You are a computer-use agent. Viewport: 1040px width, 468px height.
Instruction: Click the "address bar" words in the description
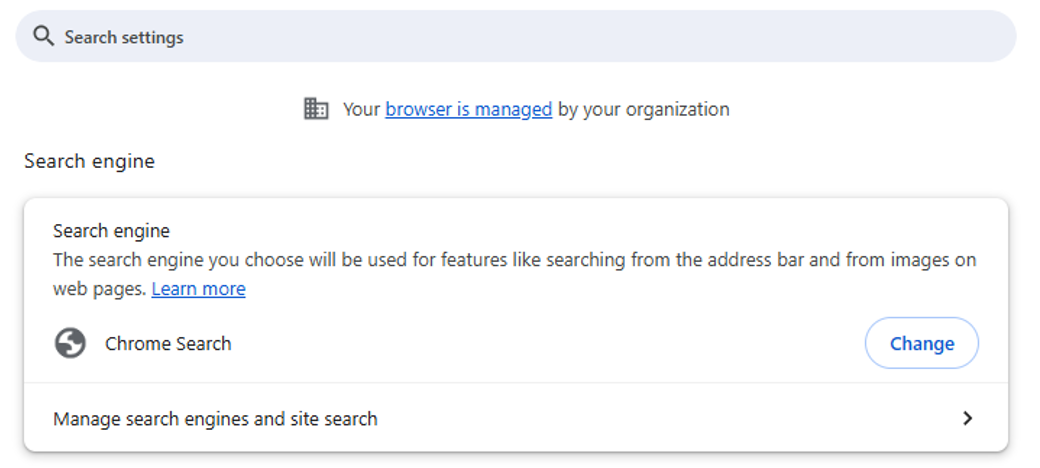[x=748, y=260]
